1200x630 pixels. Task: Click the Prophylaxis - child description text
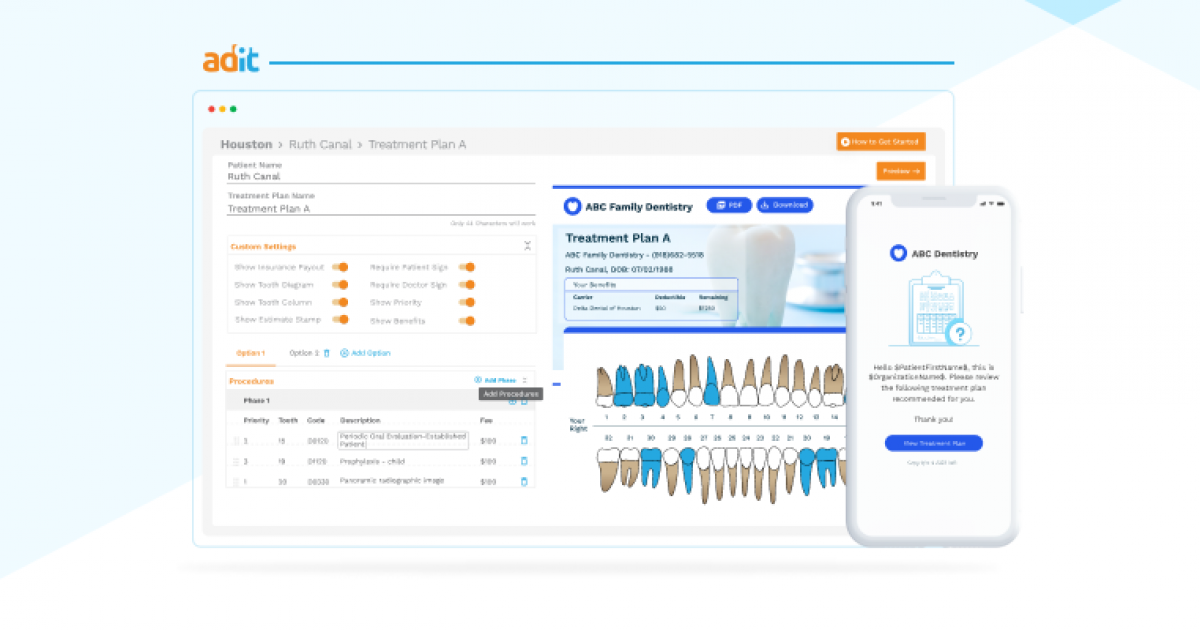pos(373,461)
